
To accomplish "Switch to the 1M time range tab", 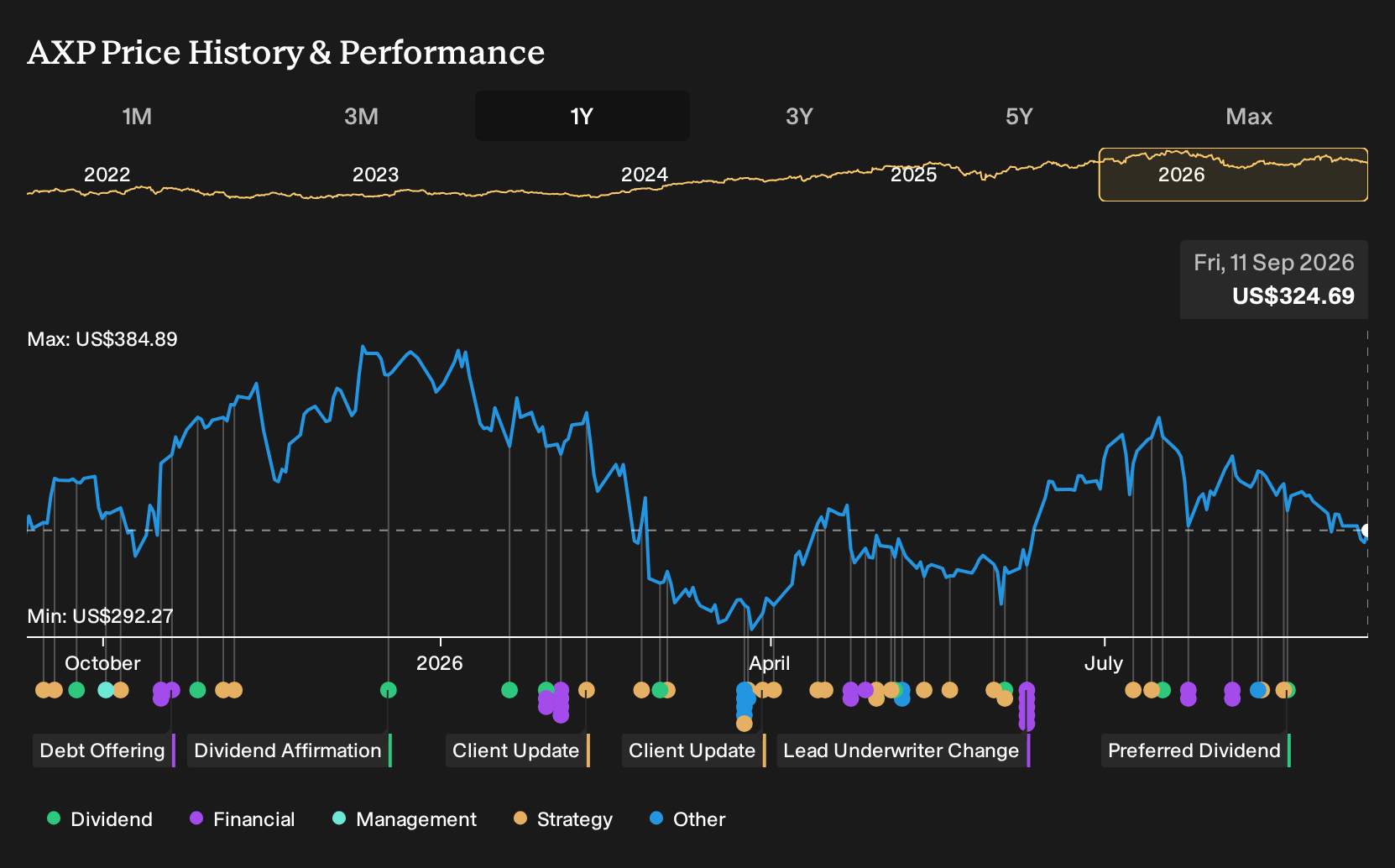I will tap(137, 116).
